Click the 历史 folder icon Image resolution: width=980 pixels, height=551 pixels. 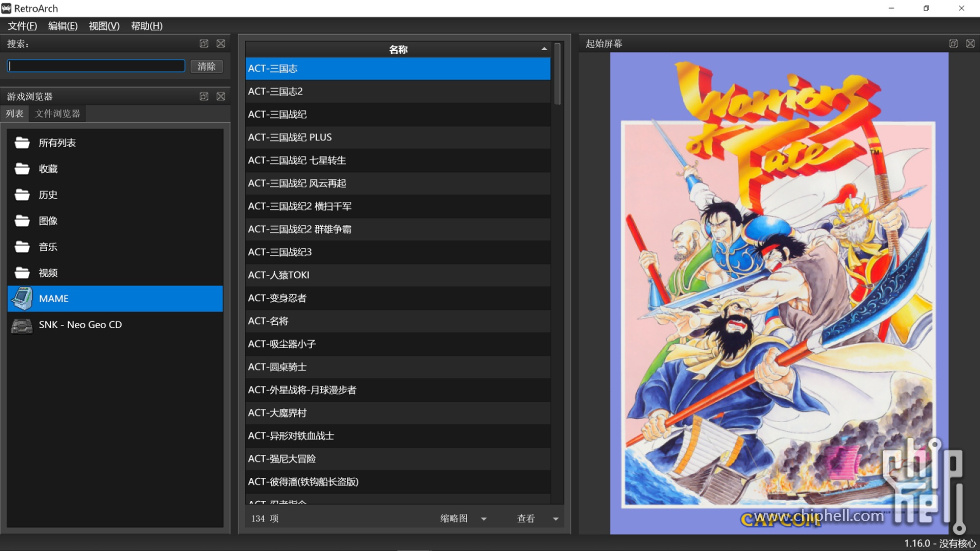pos(22,195)
